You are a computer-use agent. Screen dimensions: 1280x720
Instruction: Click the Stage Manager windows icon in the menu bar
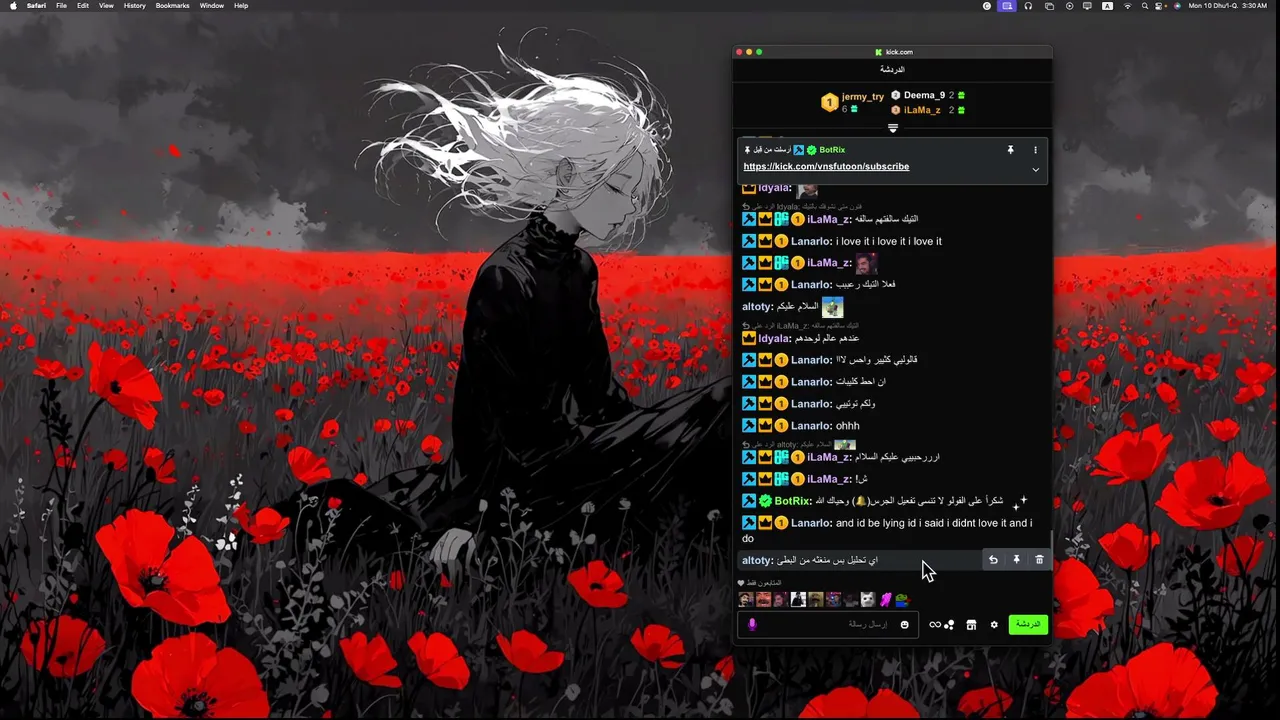click(1049, 6)
